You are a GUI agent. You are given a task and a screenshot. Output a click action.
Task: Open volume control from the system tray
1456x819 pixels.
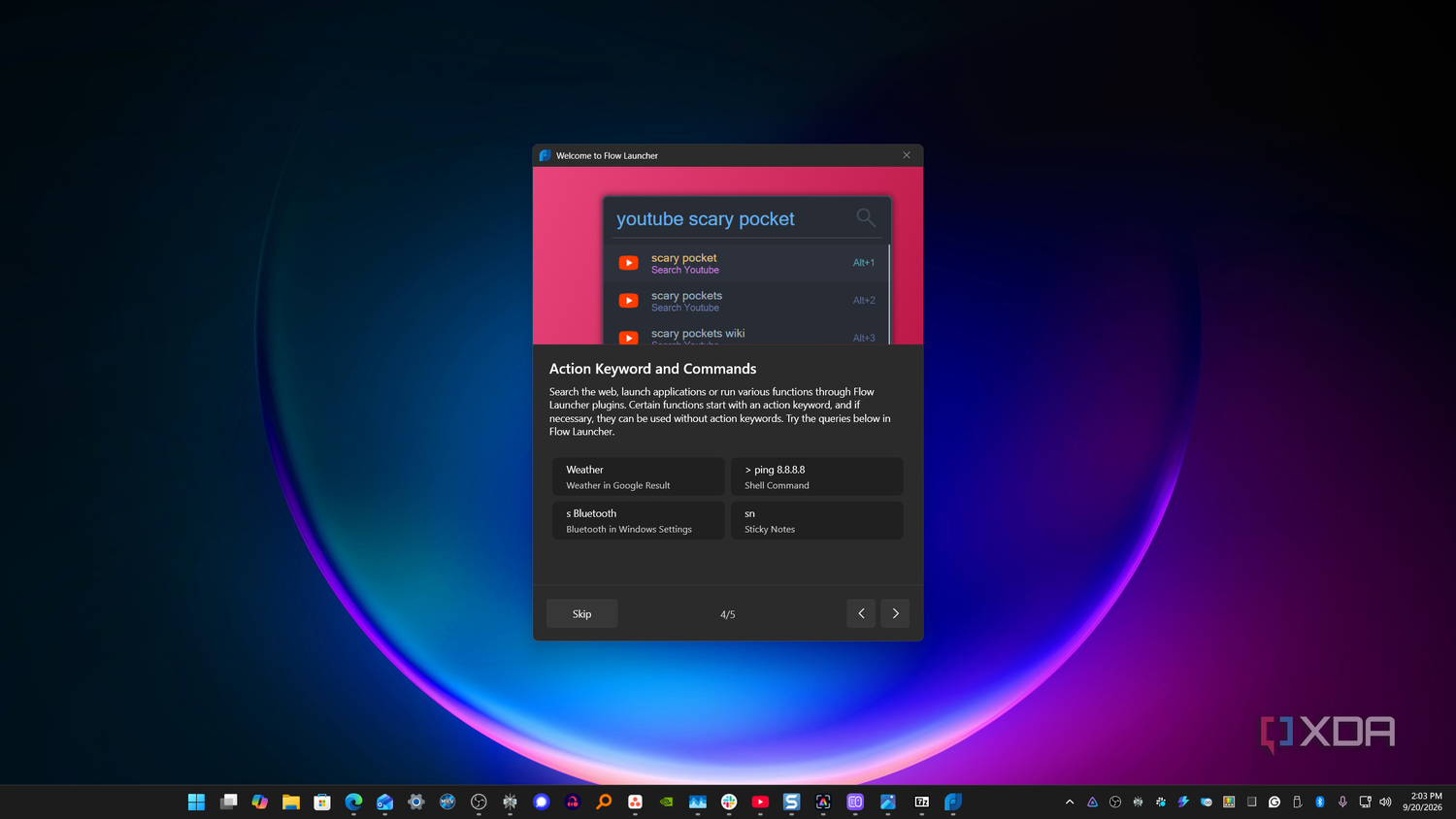point(1385,802)
